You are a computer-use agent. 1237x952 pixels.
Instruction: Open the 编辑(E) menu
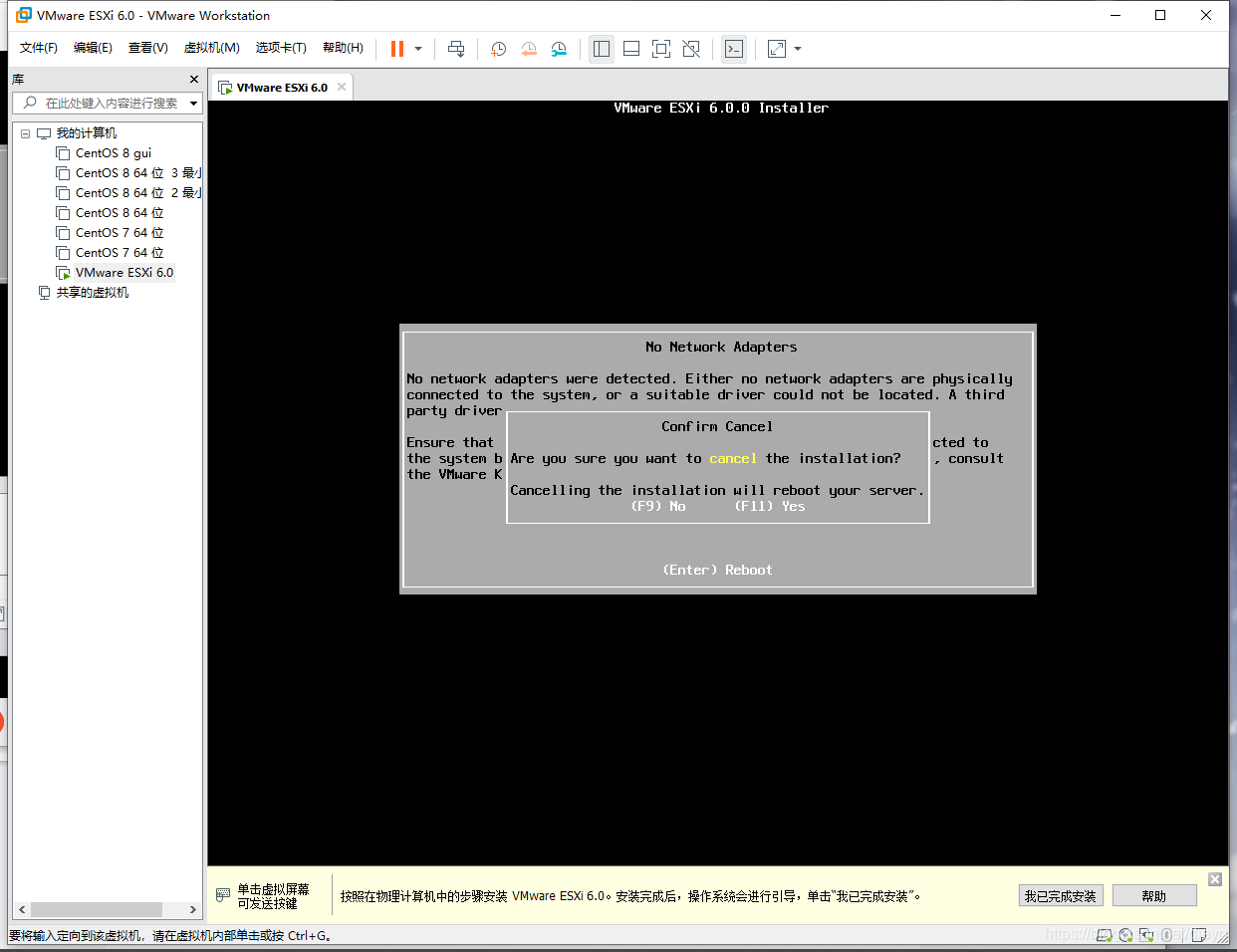tap(93, 48)
